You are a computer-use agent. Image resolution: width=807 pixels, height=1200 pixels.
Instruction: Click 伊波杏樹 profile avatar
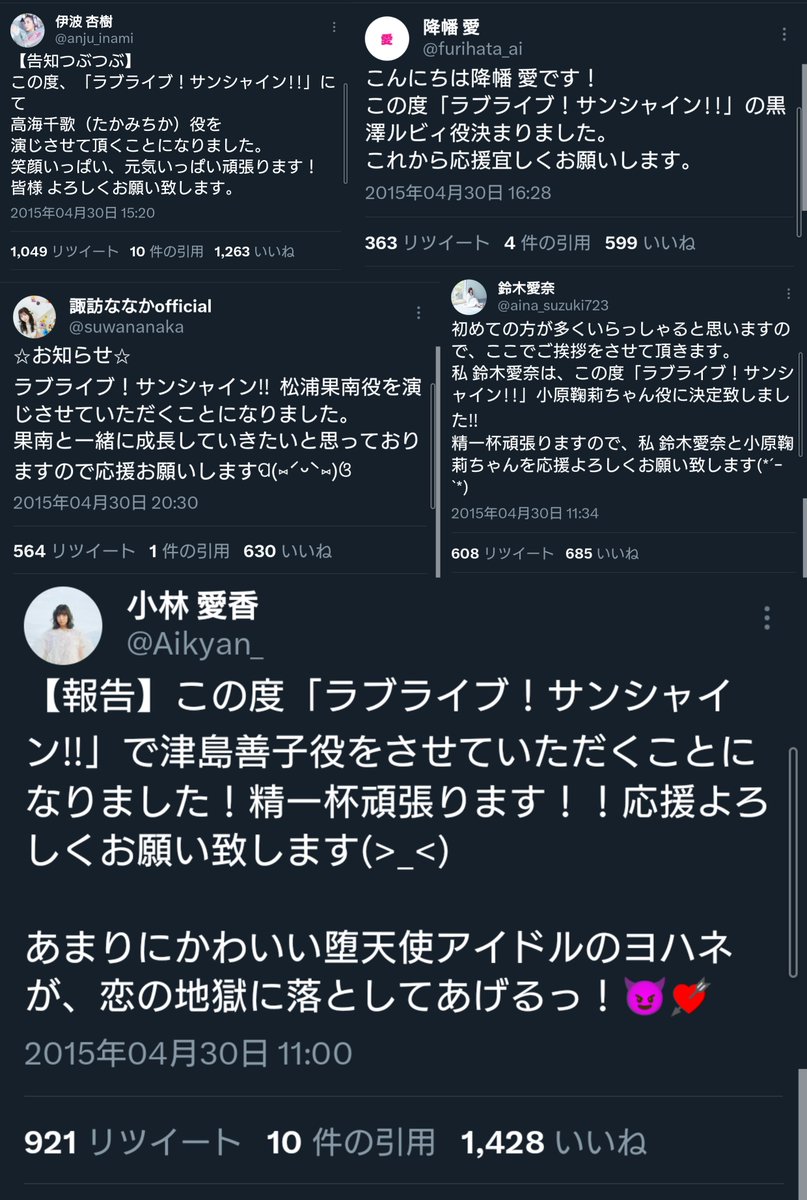27,29
